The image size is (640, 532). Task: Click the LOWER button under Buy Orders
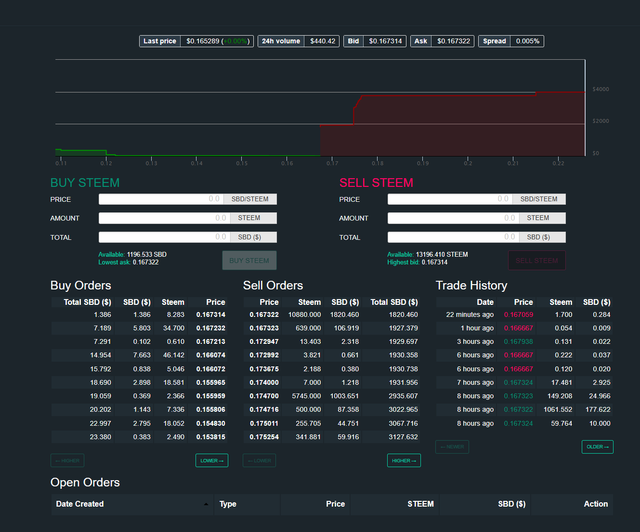[x=212, y=461]
